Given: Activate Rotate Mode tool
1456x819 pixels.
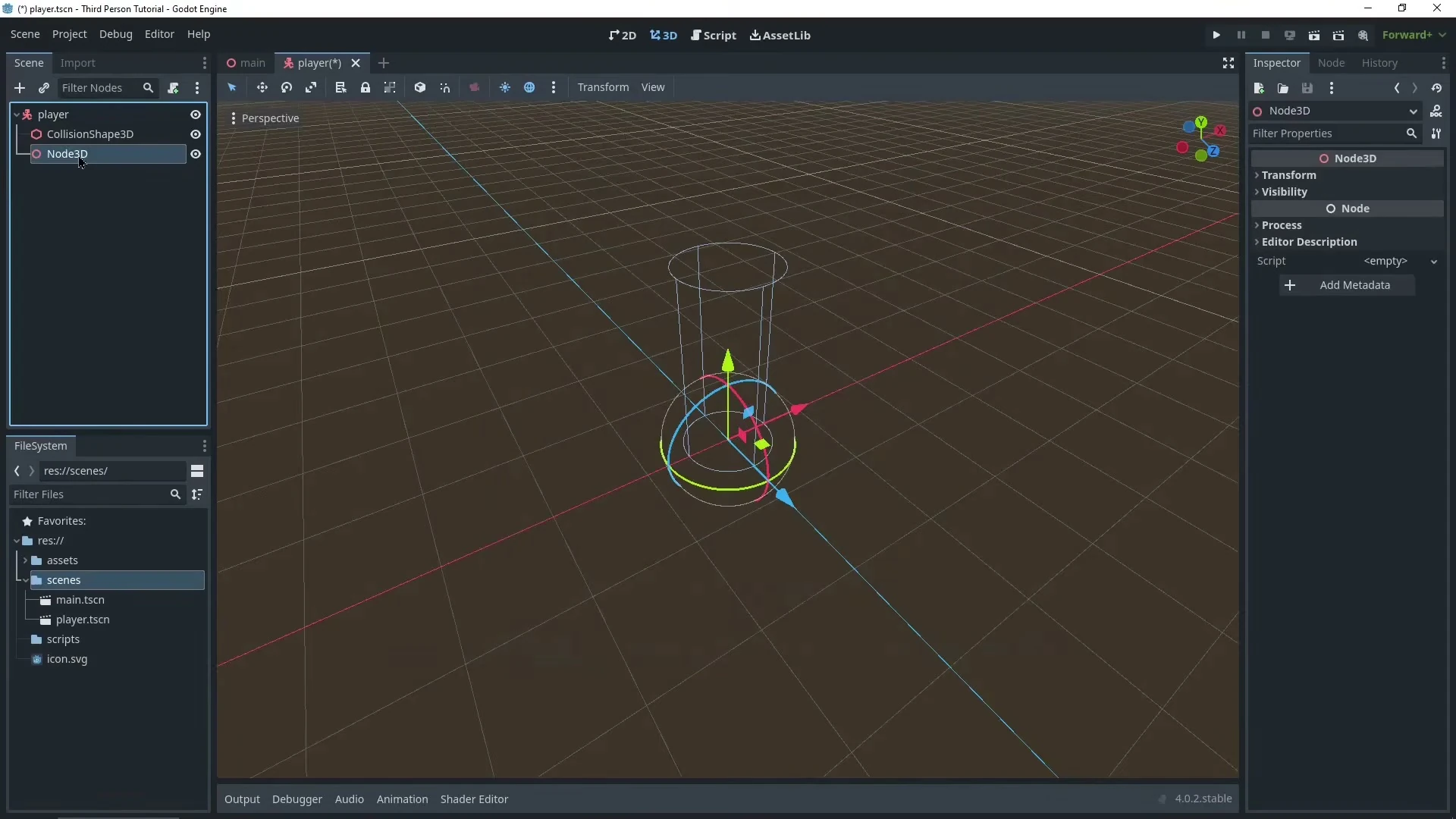Looking at the screenshot, I should coord(287,87).
